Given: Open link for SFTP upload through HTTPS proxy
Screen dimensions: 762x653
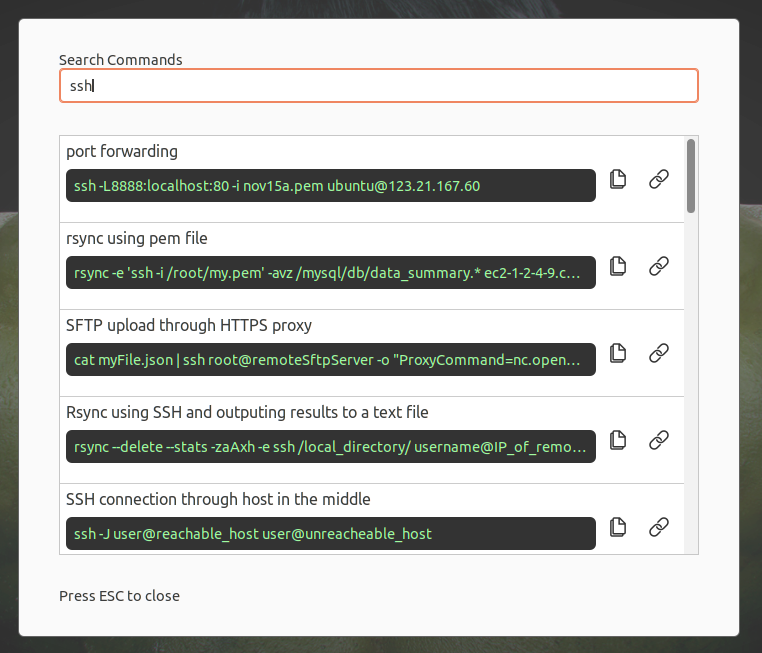Looking at the screenshot, I should [658, 354].
